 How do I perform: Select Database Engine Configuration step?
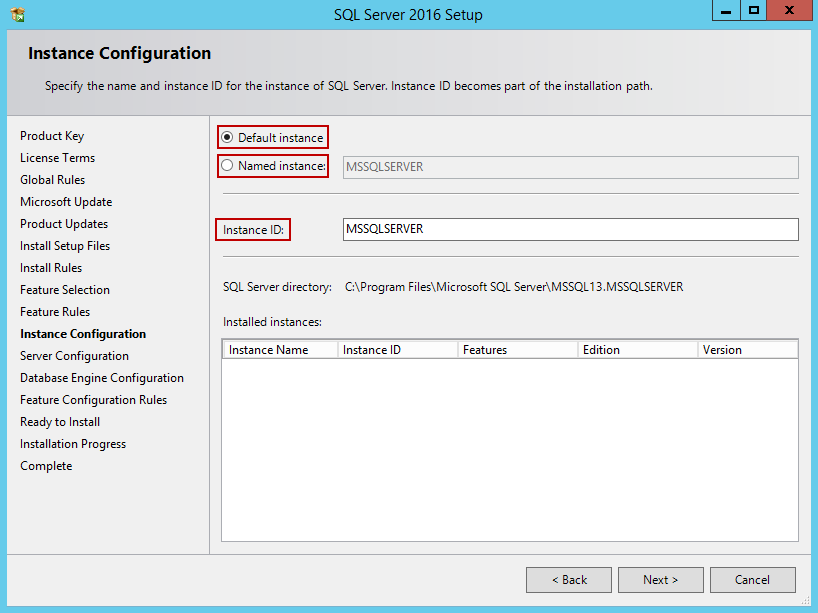102,378
